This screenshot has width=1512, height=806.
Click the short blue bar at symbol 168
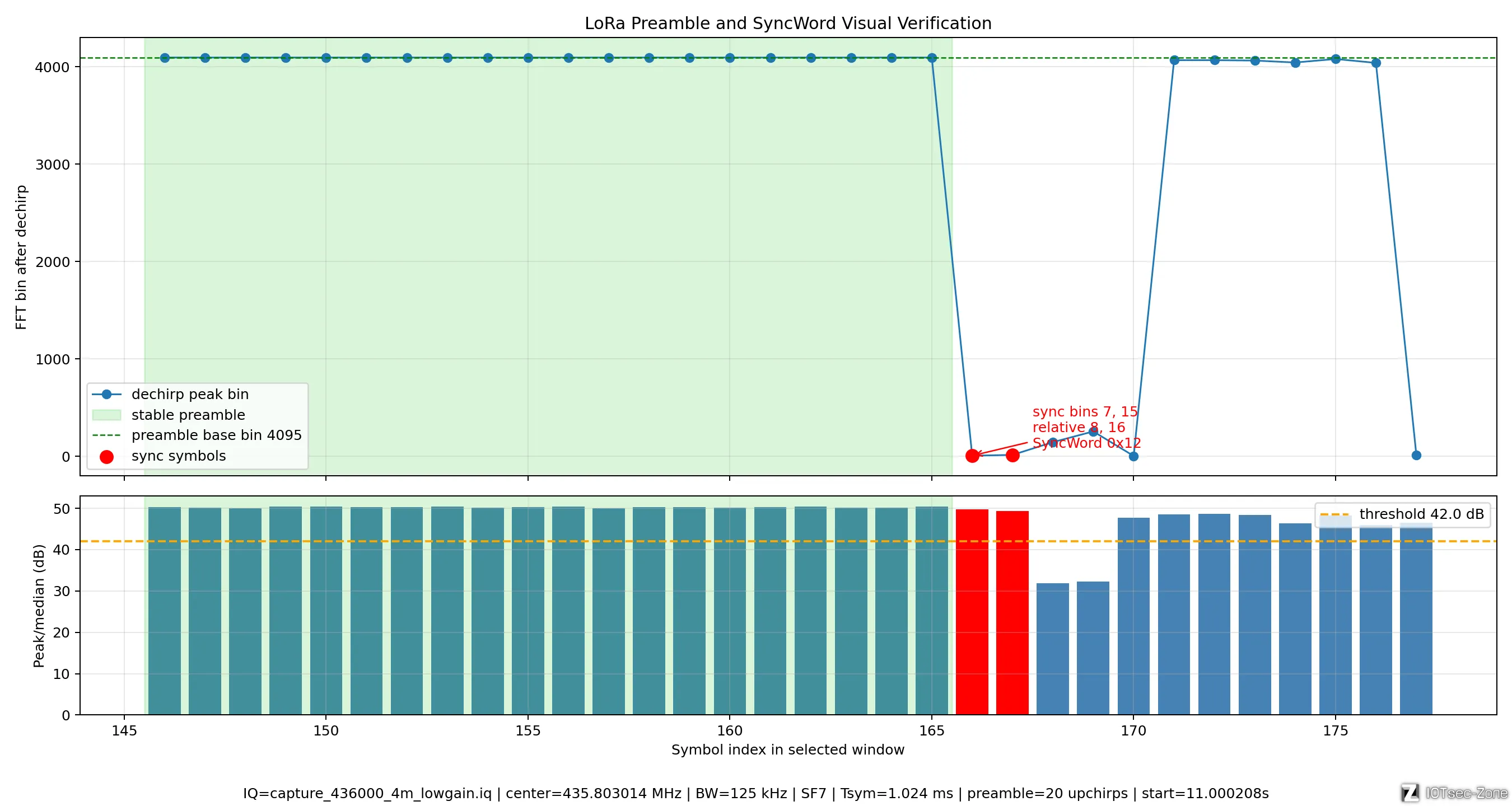point(1053,649)
